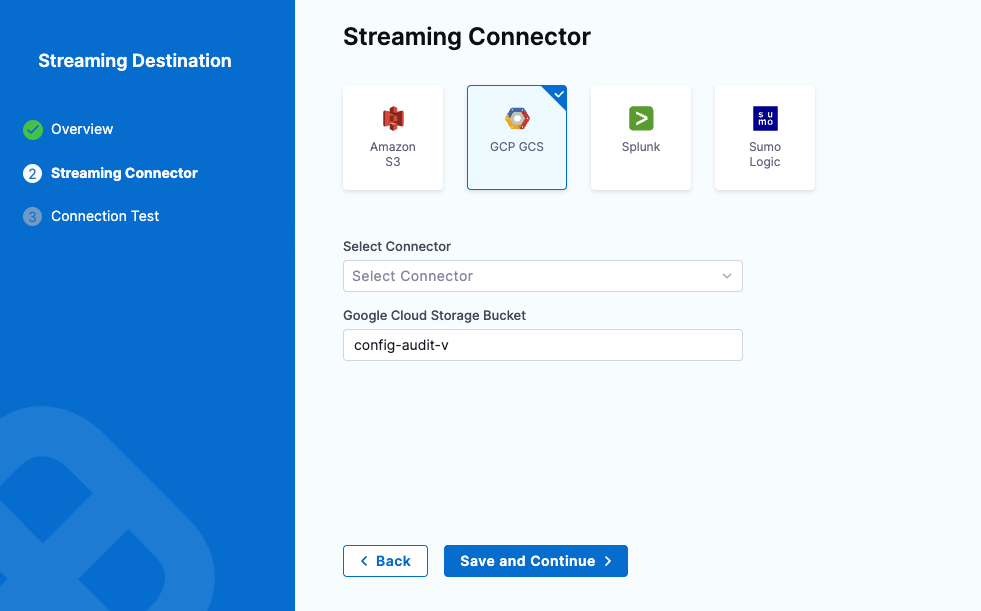Click the green Overview checkmark icon
This screenshot has height=611, width=981.
coord(33,129)
